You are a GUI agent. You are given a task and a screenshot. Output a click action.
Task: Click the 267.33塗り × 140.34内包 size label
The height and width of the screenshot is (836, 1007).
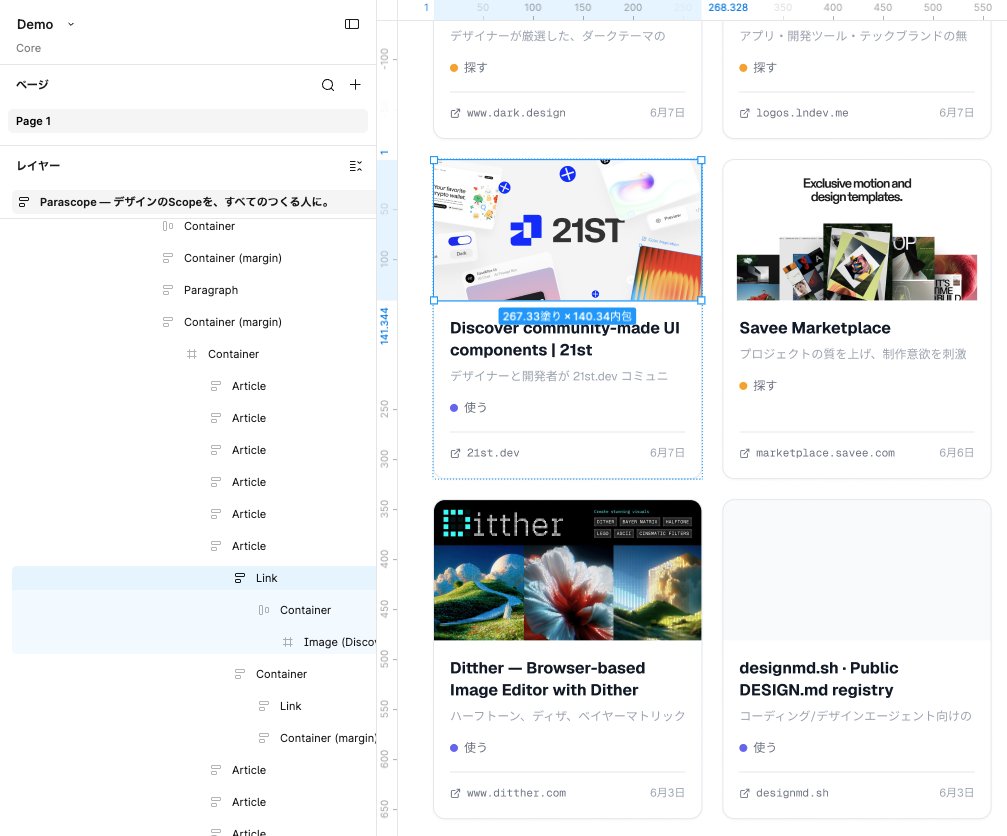(x=567, y=316)
